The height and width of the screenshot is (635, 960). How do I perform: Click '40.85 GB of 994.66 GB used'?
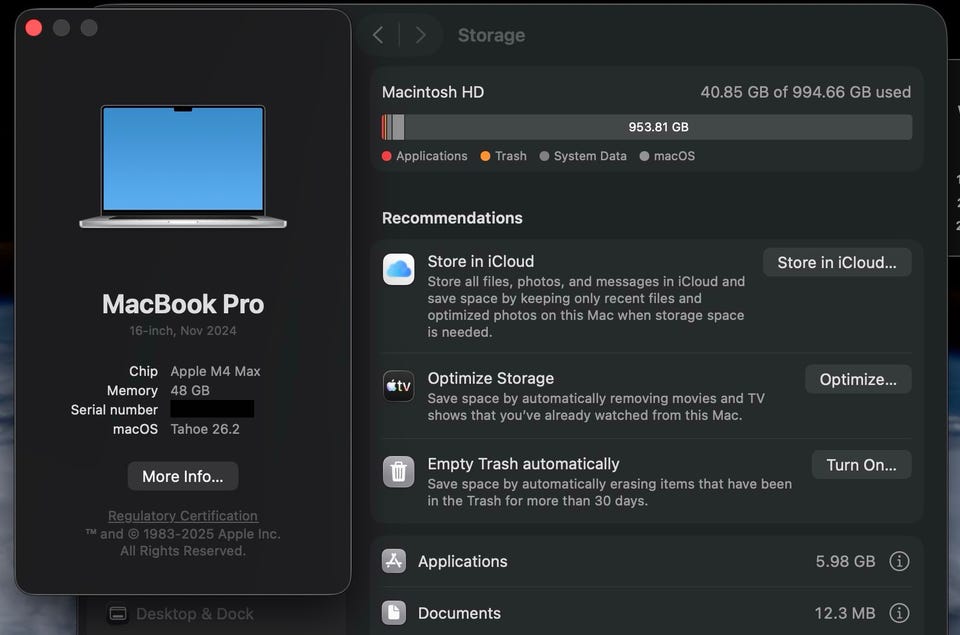coord(806,92)
